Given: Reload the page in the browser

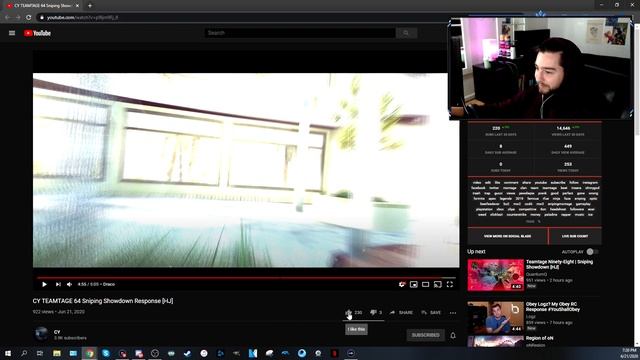Looking at the screenshot, I should [28, 18].
